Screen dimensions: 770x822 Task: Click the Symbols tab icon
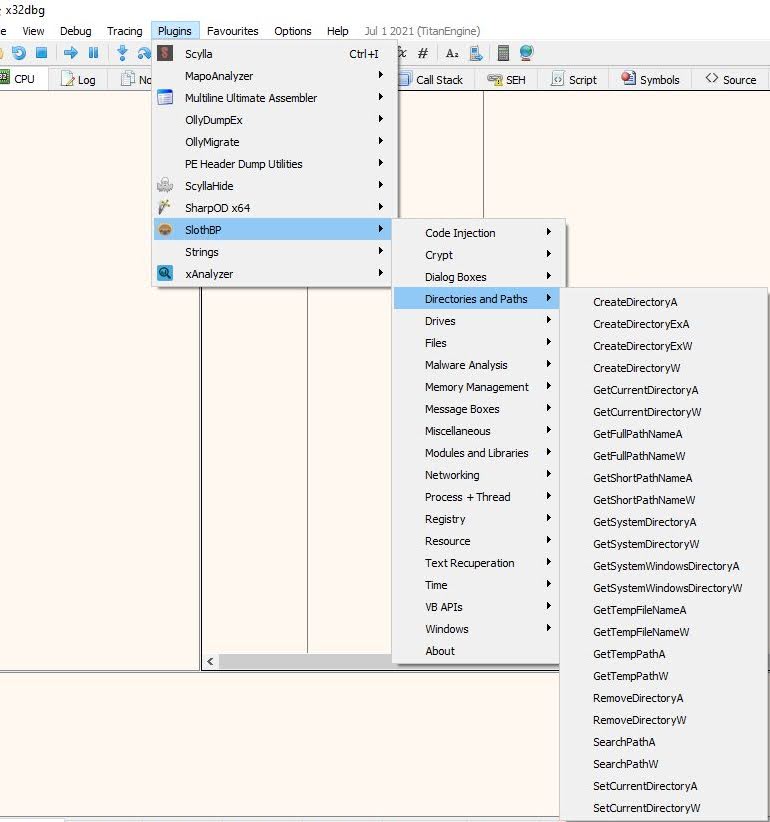(x=628, y=78)
